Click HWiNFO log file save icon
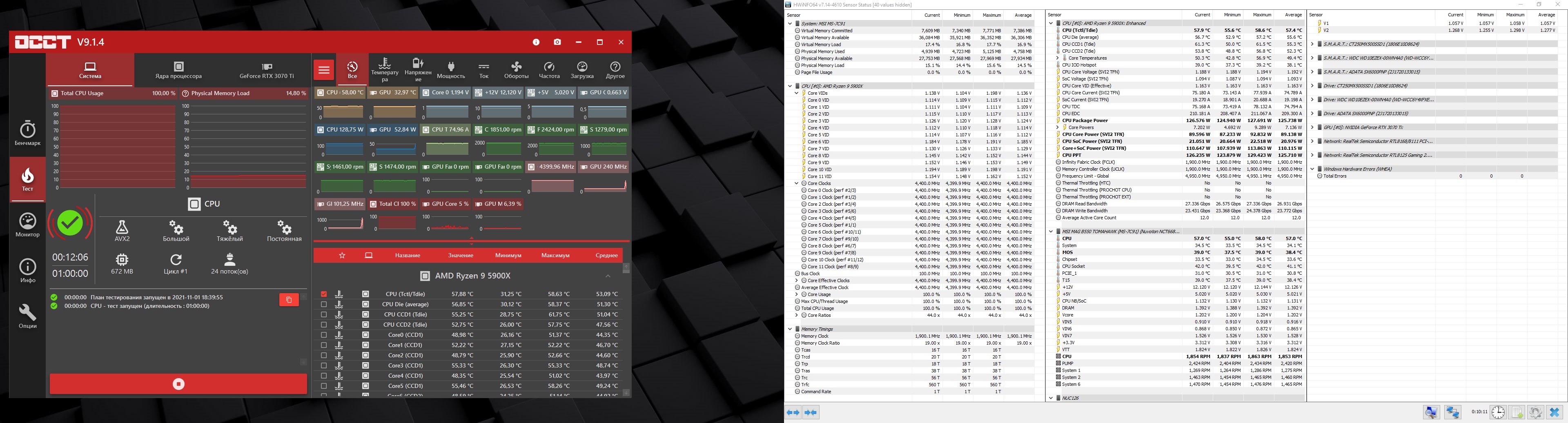The height and width of the screenshot is (423, 1568). [1517, 412]
